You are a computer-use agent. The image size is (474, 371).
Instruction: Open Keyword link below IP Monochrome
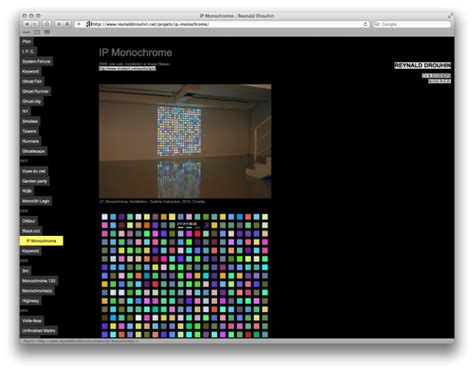click(x=31, y=251)
